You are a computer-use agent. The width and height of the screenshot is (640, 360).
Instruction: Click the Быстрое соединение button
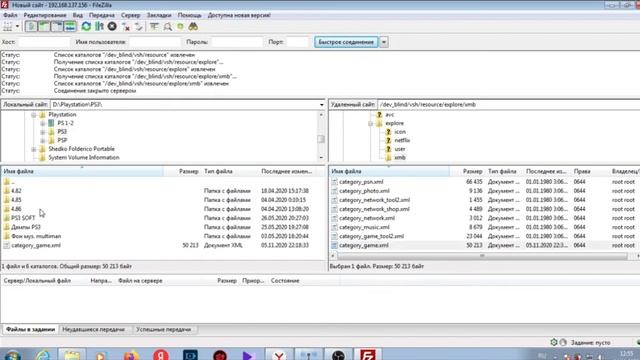(346, 42)
